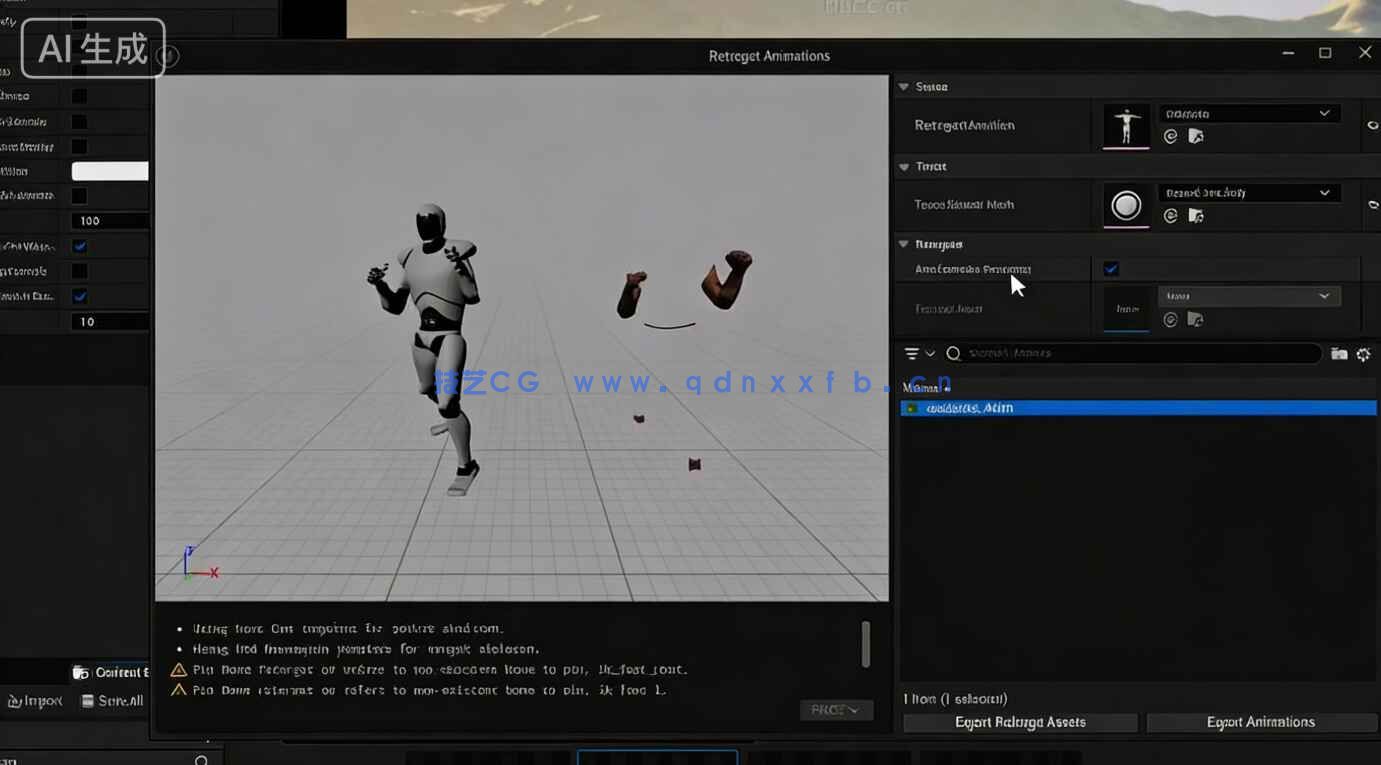
Task: Open the top Source asset dropdown
Action: (1247, 114)
